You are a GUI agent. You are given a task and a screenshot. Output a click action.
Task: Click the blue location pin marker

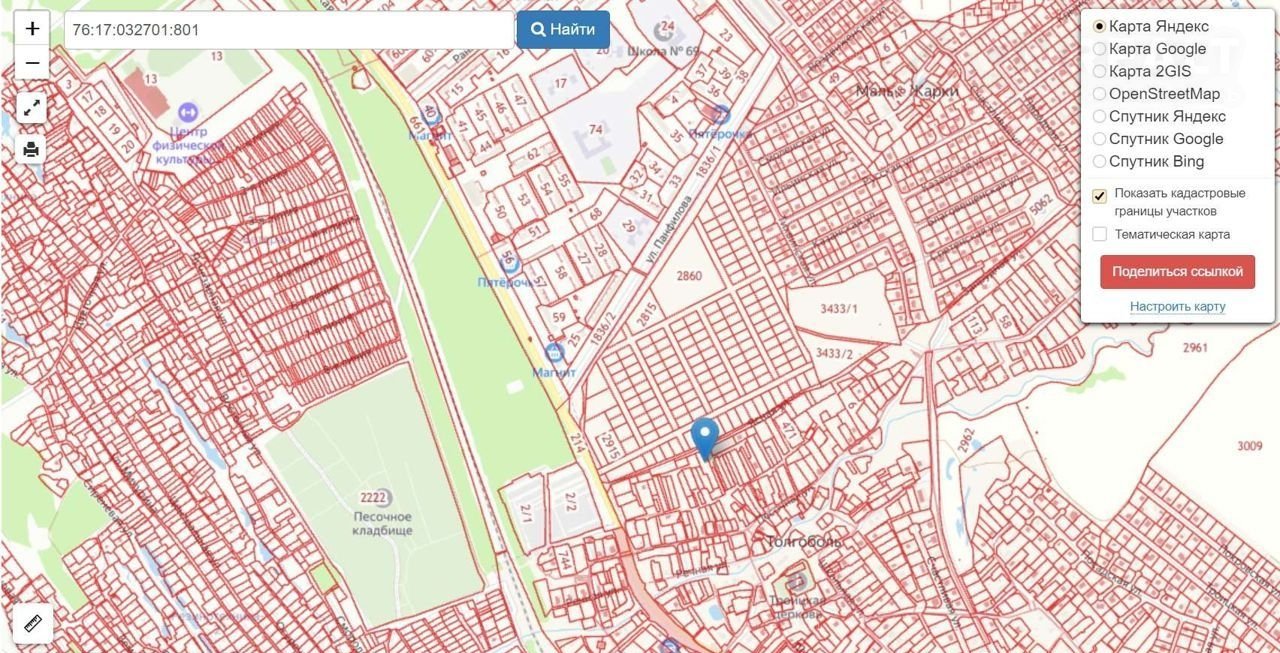click(x=705, y=436)
